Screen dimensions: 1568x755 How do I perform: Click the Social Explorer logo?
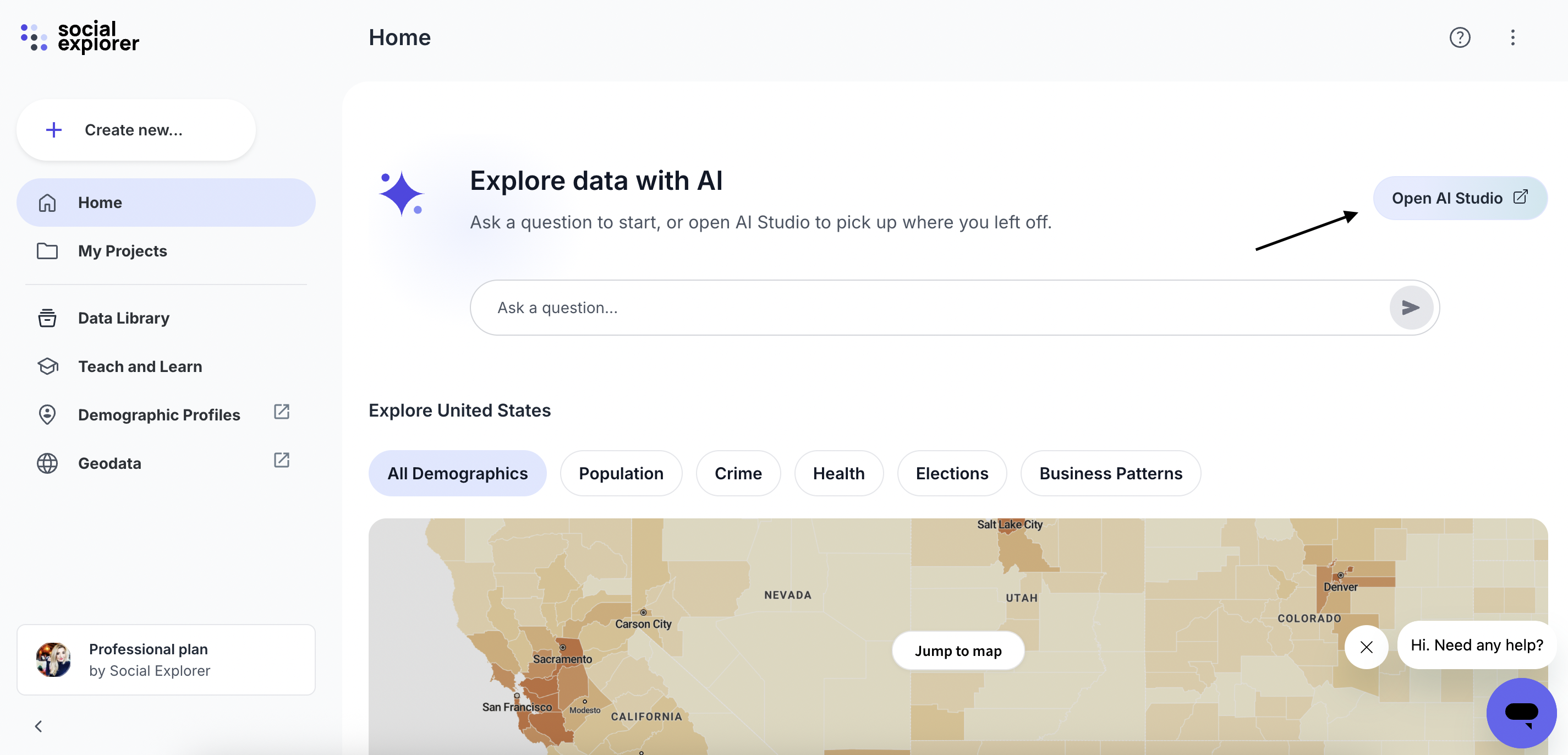80,37
